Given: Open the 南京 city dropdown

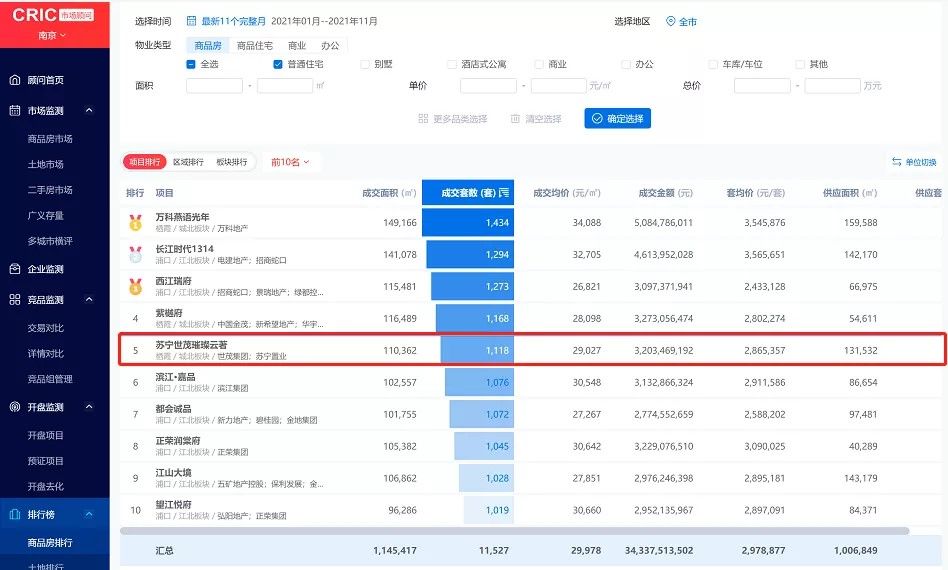Looking at the screenshot, I should tap(54, 35).
